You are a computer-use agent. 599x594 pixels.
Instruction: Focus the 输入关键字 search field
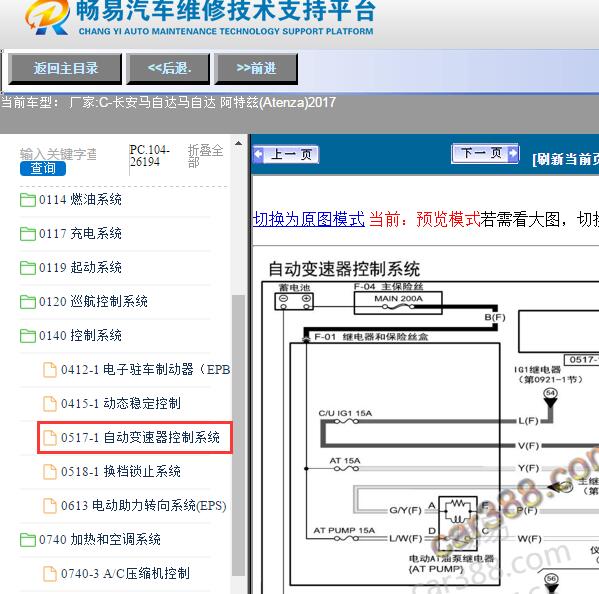pyautogui.click(x=58, y=154)
